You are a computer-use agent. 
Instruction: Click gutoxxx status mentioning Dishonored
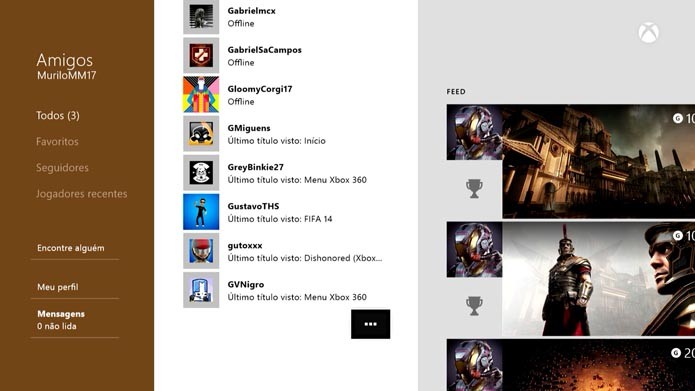tap(305, 258)
